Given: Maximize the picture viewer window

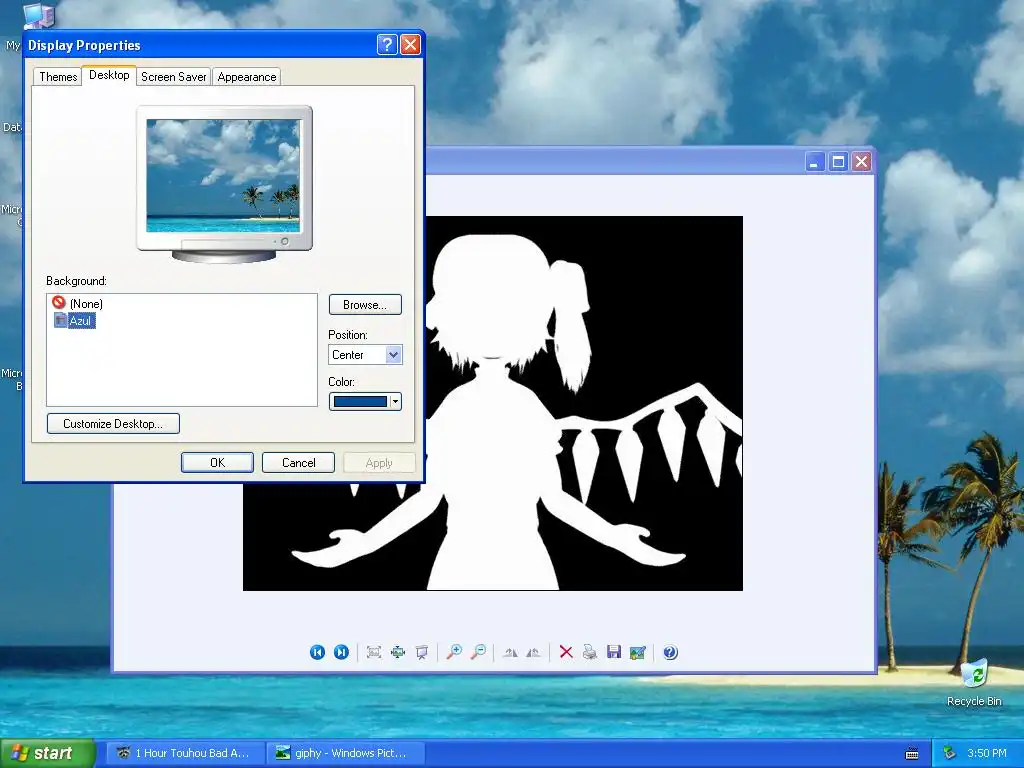Looking at the screenshot, I should pyautogui.click(x=838, y=161).
